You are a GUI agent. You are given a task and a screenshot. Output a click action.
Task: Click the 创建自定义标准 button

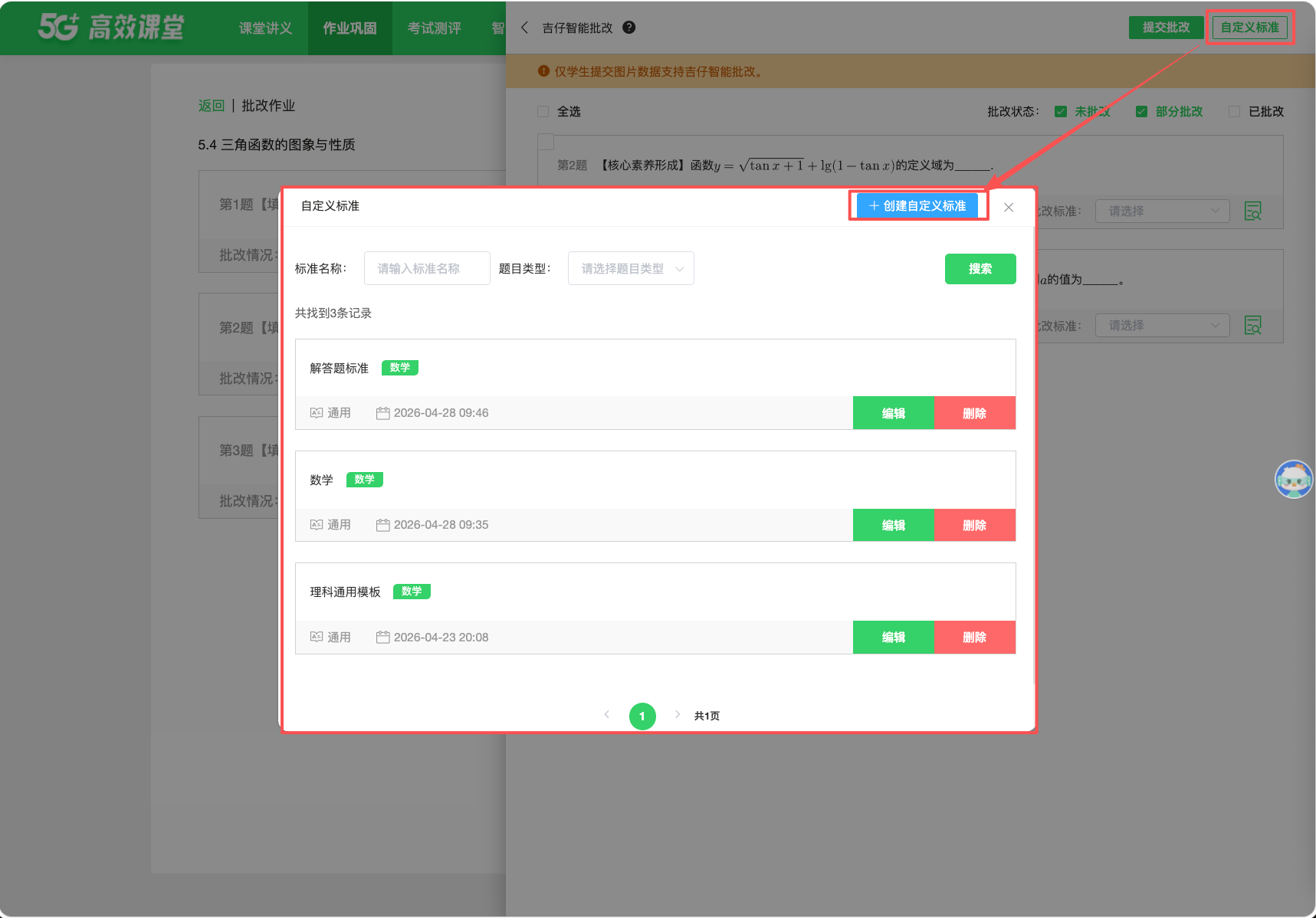(x=917, y=206)
